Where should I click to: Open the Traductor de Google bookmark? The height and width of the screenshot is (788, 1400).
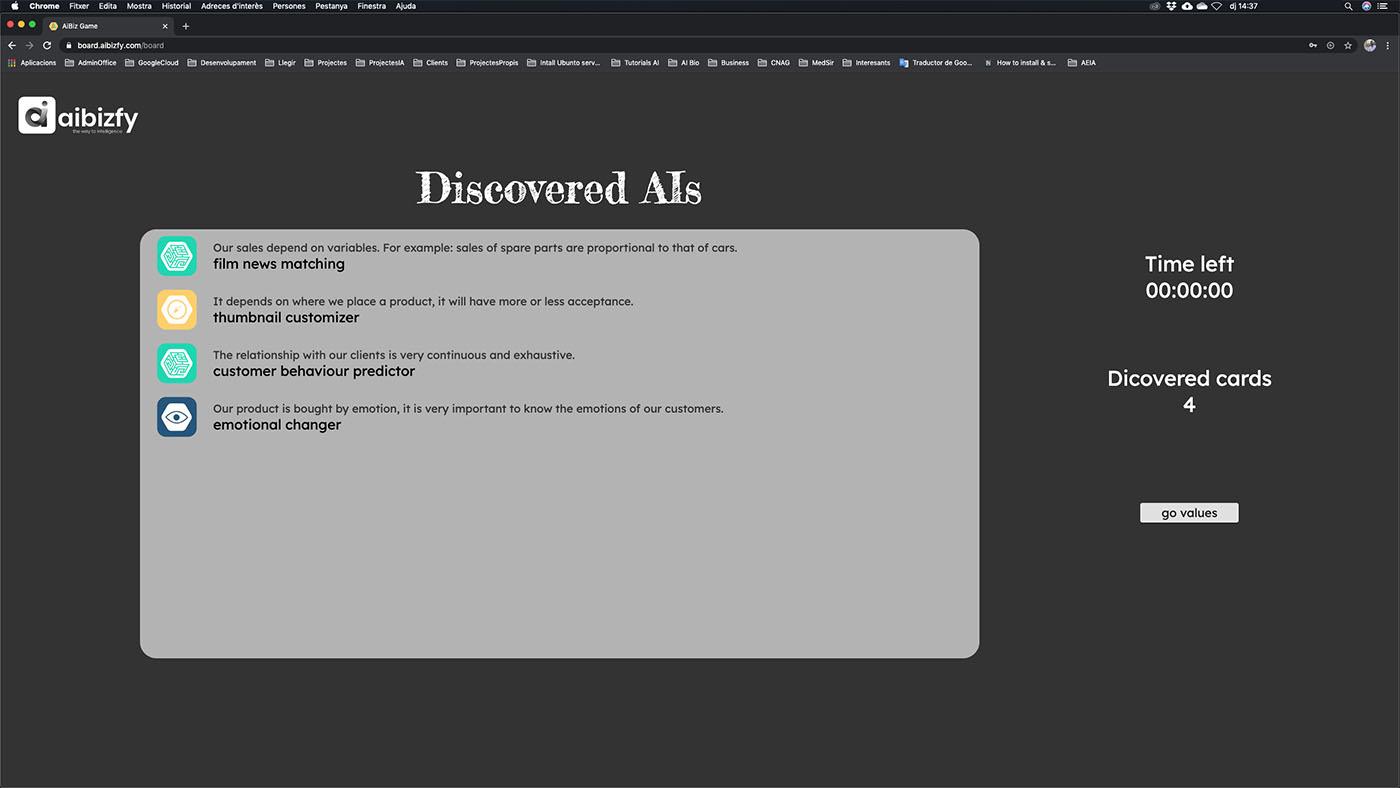click(936, 63)
